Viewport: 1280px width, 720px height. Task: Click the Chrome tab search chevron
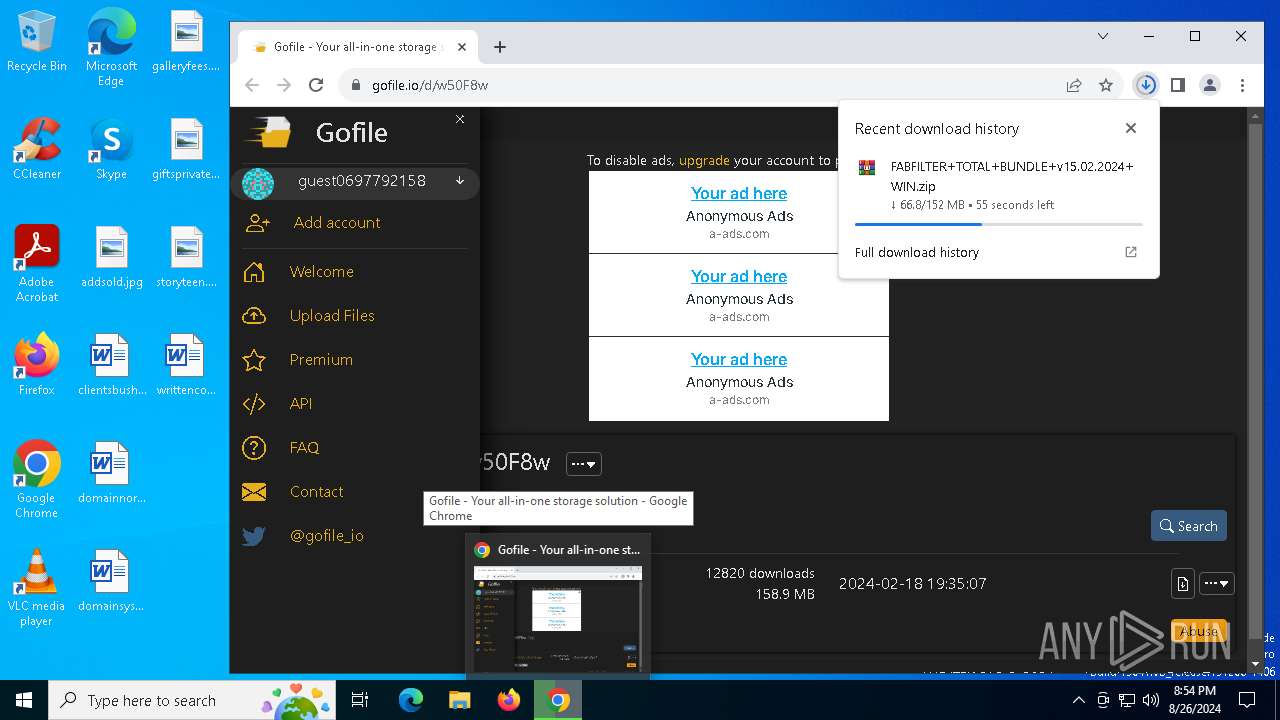(x=1103, y=36)
